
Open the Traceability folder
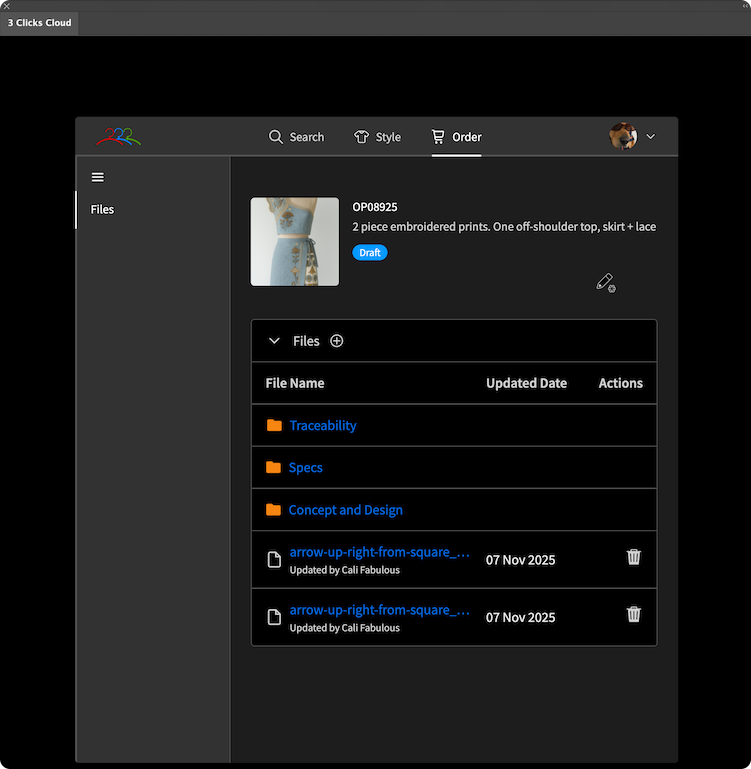coord(322,426)
